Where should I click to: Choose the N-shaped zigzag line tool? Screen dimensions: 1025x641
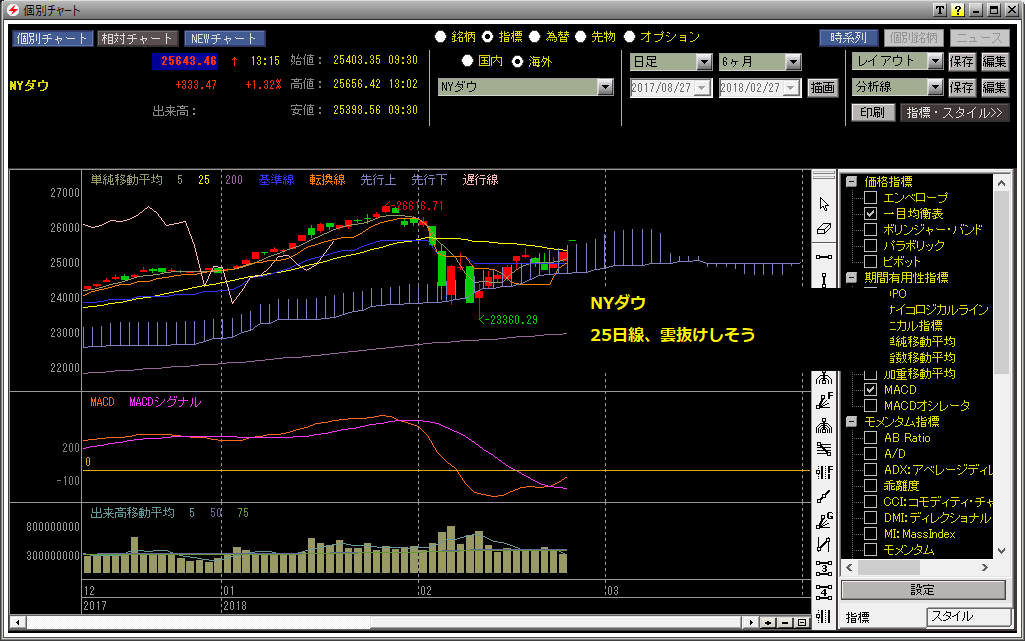(824, 544)
